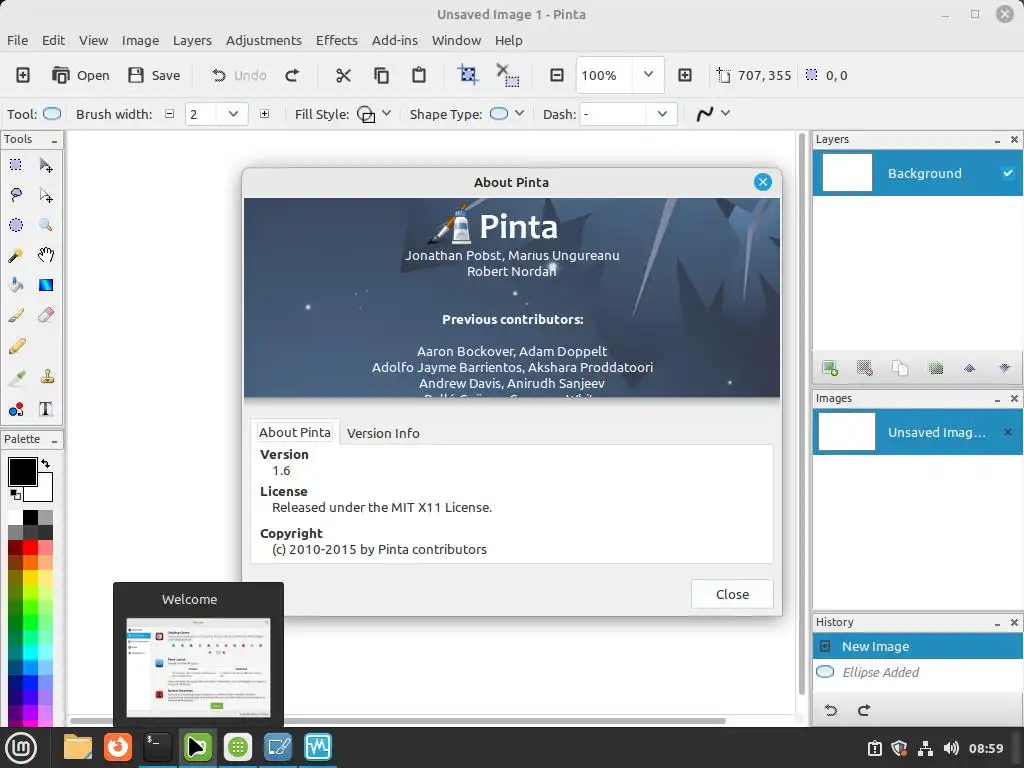1024x768 pixels.
Task: Open the Adjustments menu
Action: [264, 40]
